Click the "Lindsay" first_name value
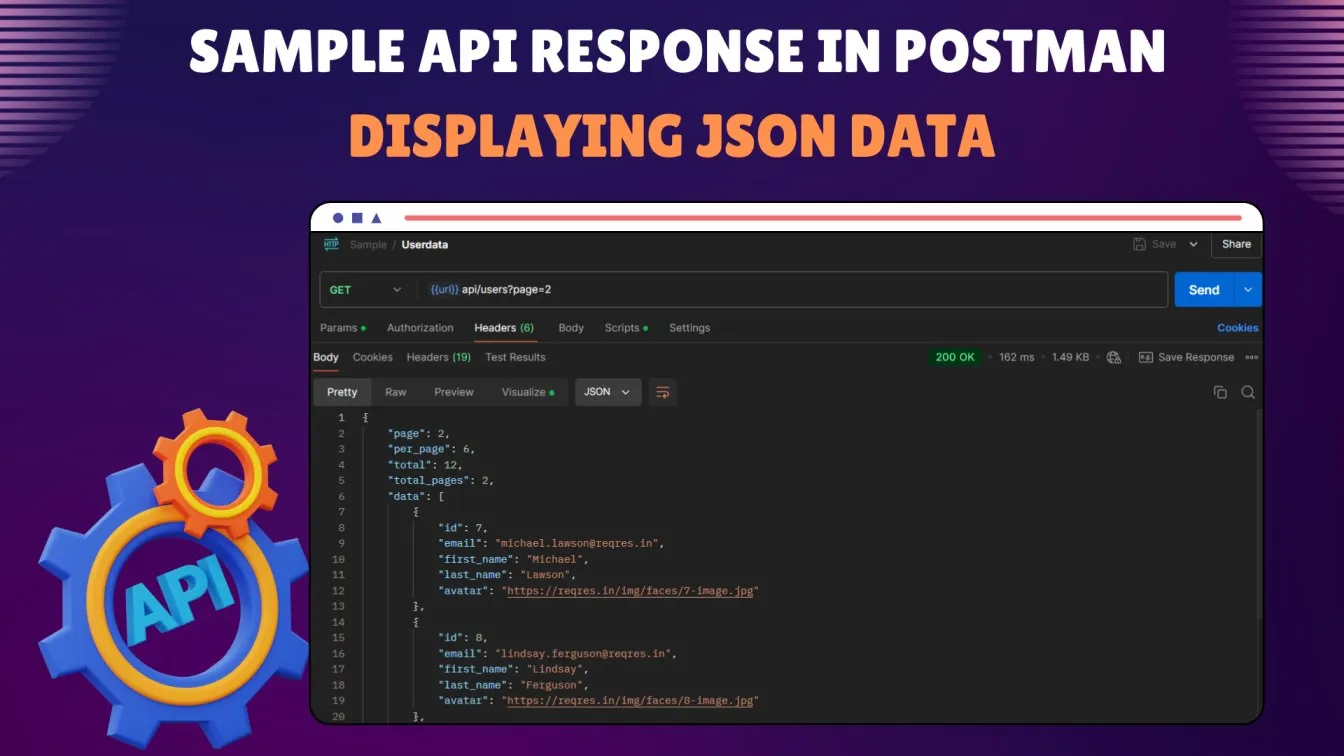1344x756 pixels. tap(553, 669)
